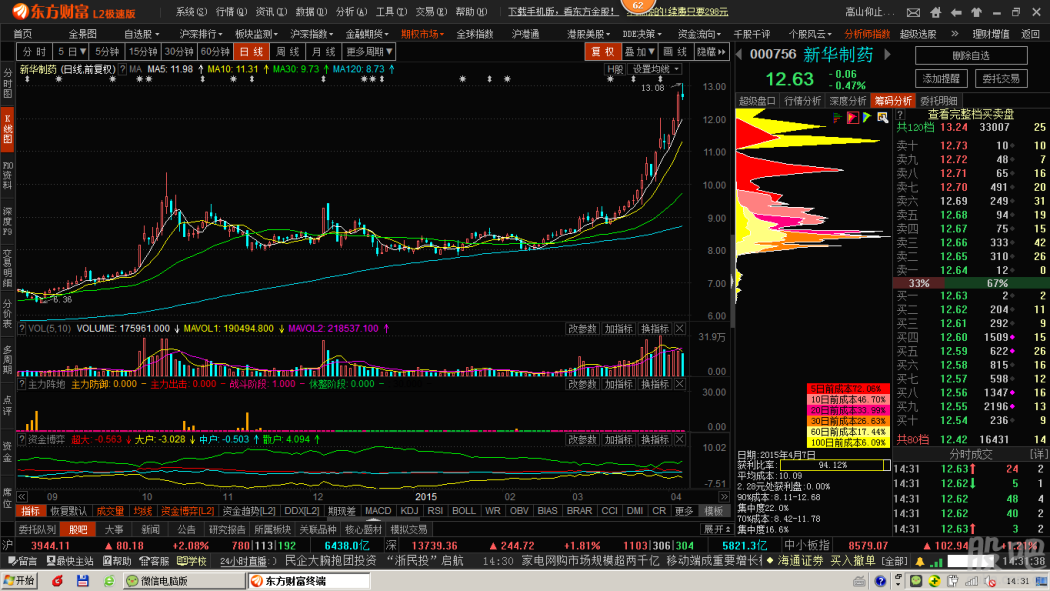Open the 5日 period dropdown

71,52
